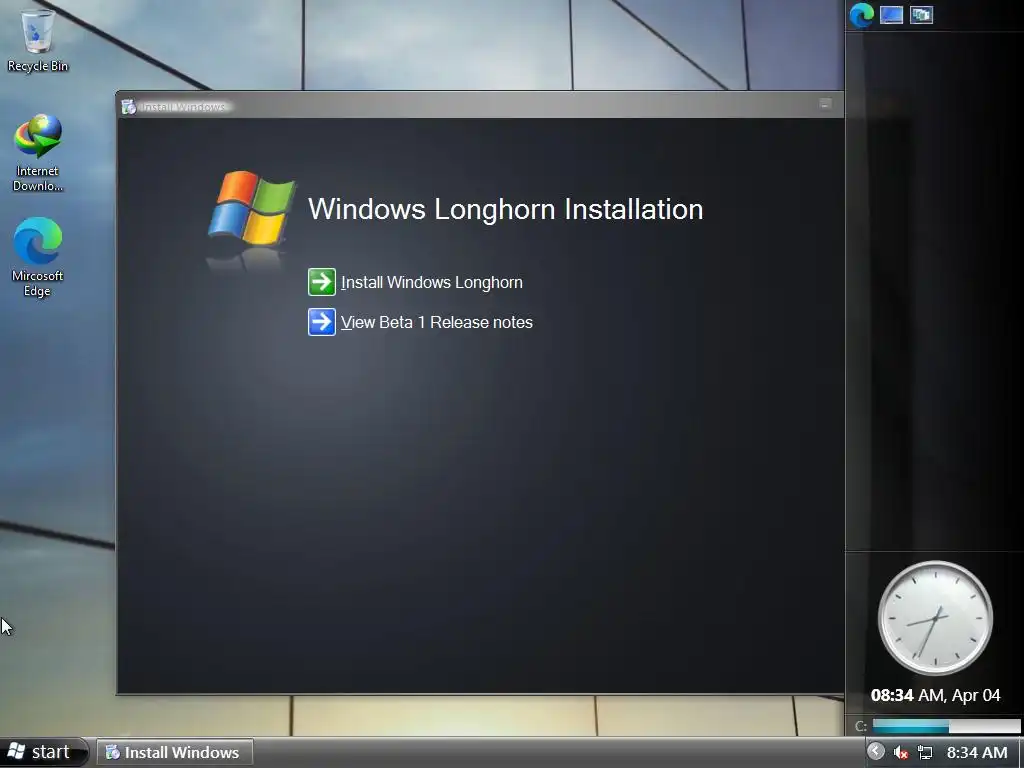Select the Internet Download Manager desktop icon
This screenshot has height=768, width=1024.
click(38, 153)
